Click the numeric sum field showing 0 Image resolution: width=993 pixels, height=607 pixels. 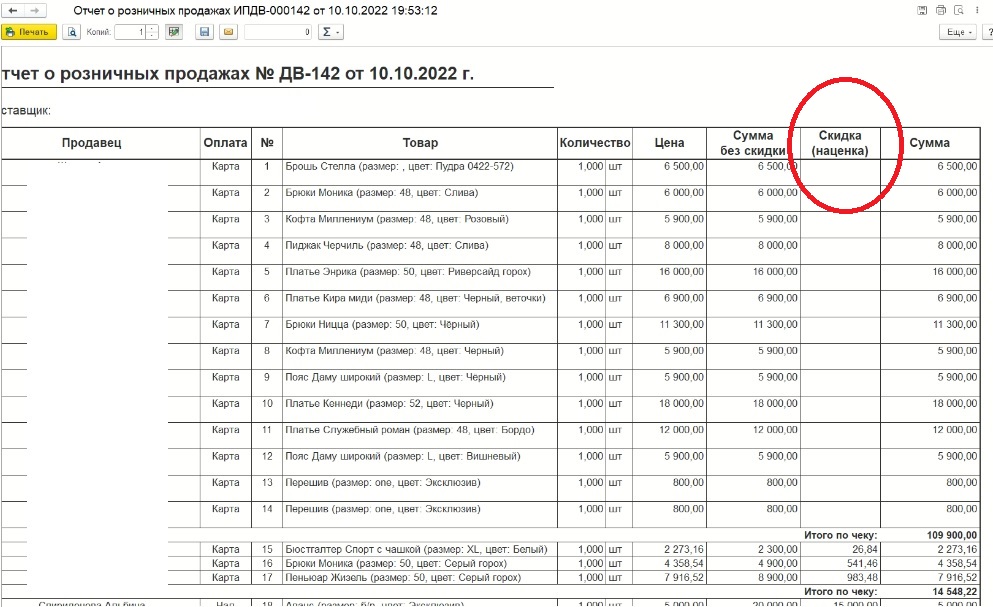click(x=278, y=32)
